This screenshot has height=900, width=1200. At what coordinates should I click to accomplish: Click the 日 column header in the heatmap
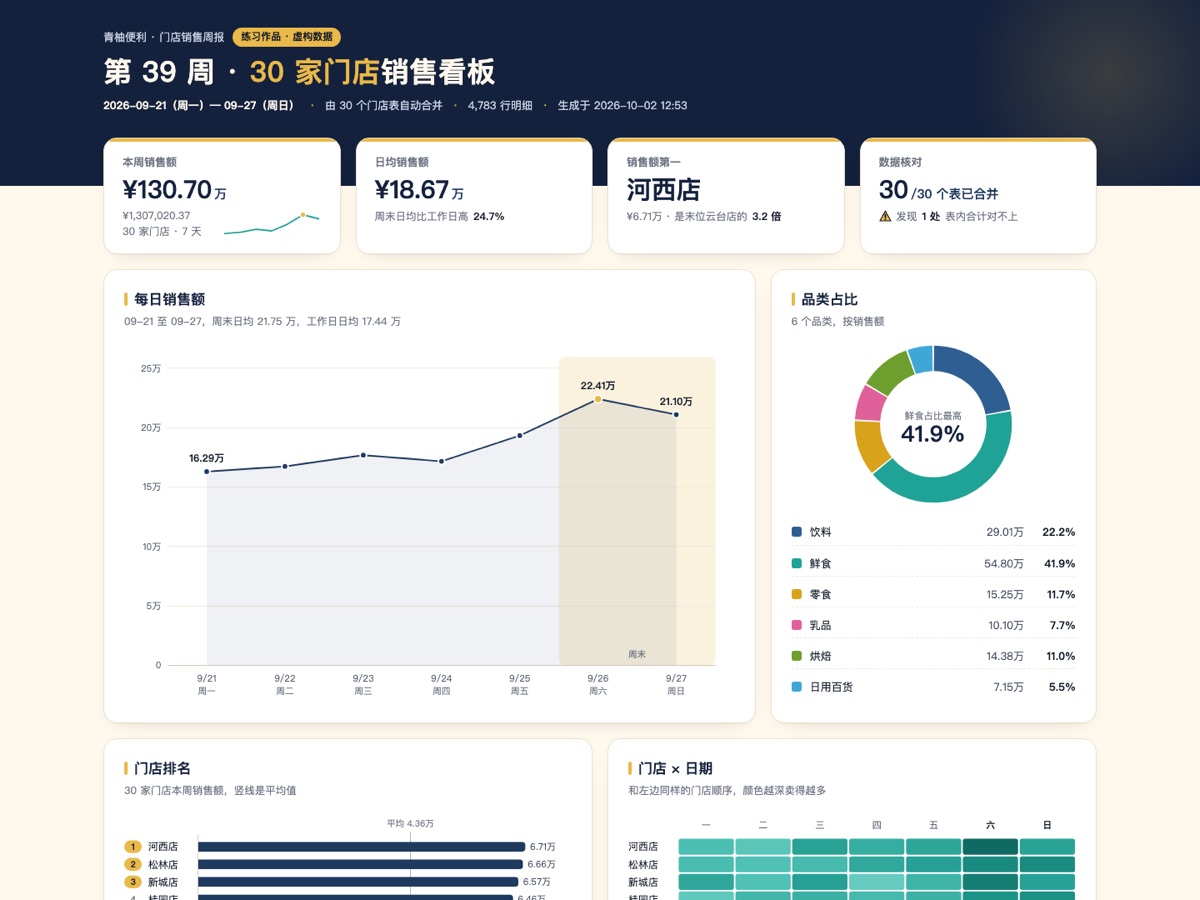click(x=1047, y=825)
